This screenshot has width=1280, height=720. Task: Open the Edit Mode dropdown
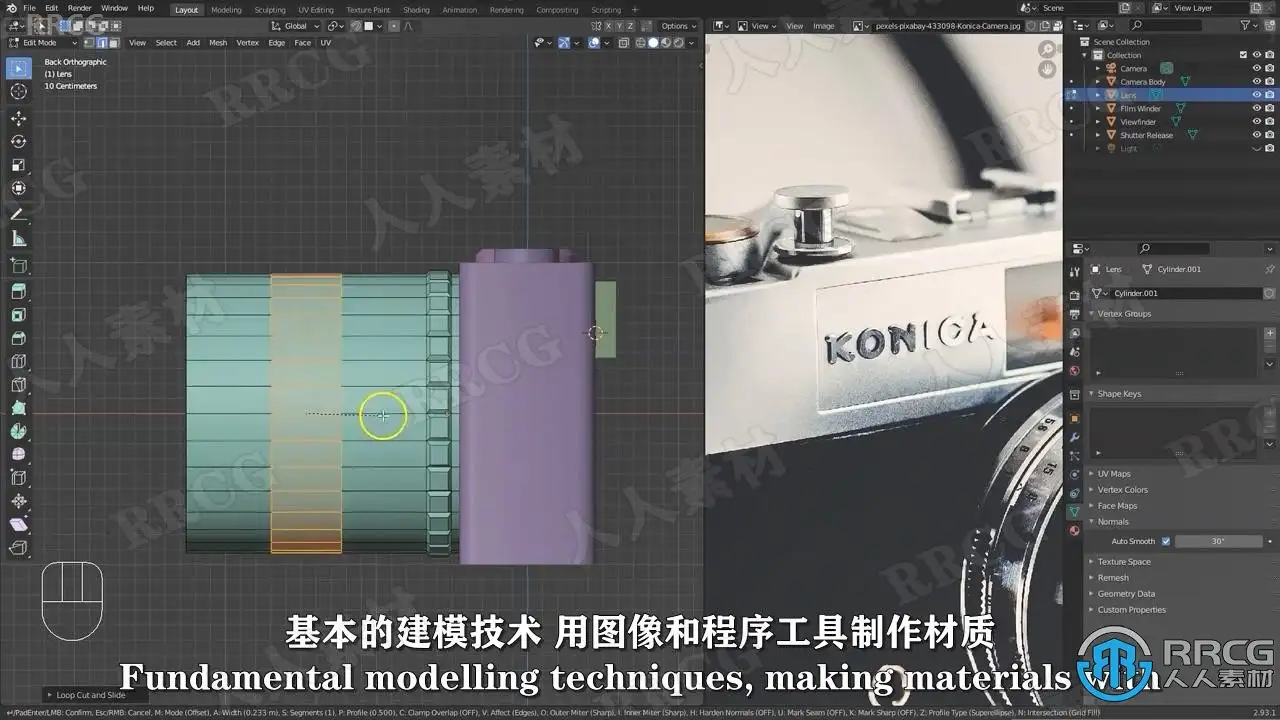(x=42, y=43)
